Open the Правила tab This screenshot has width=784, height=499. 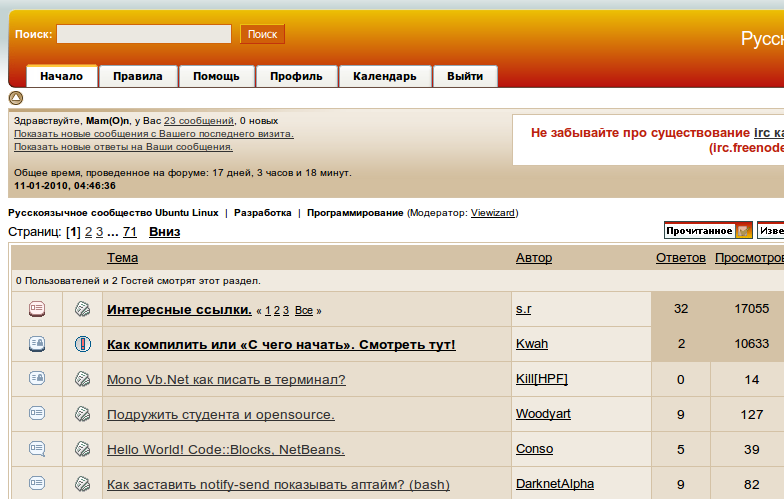click(x=138, y=76)
